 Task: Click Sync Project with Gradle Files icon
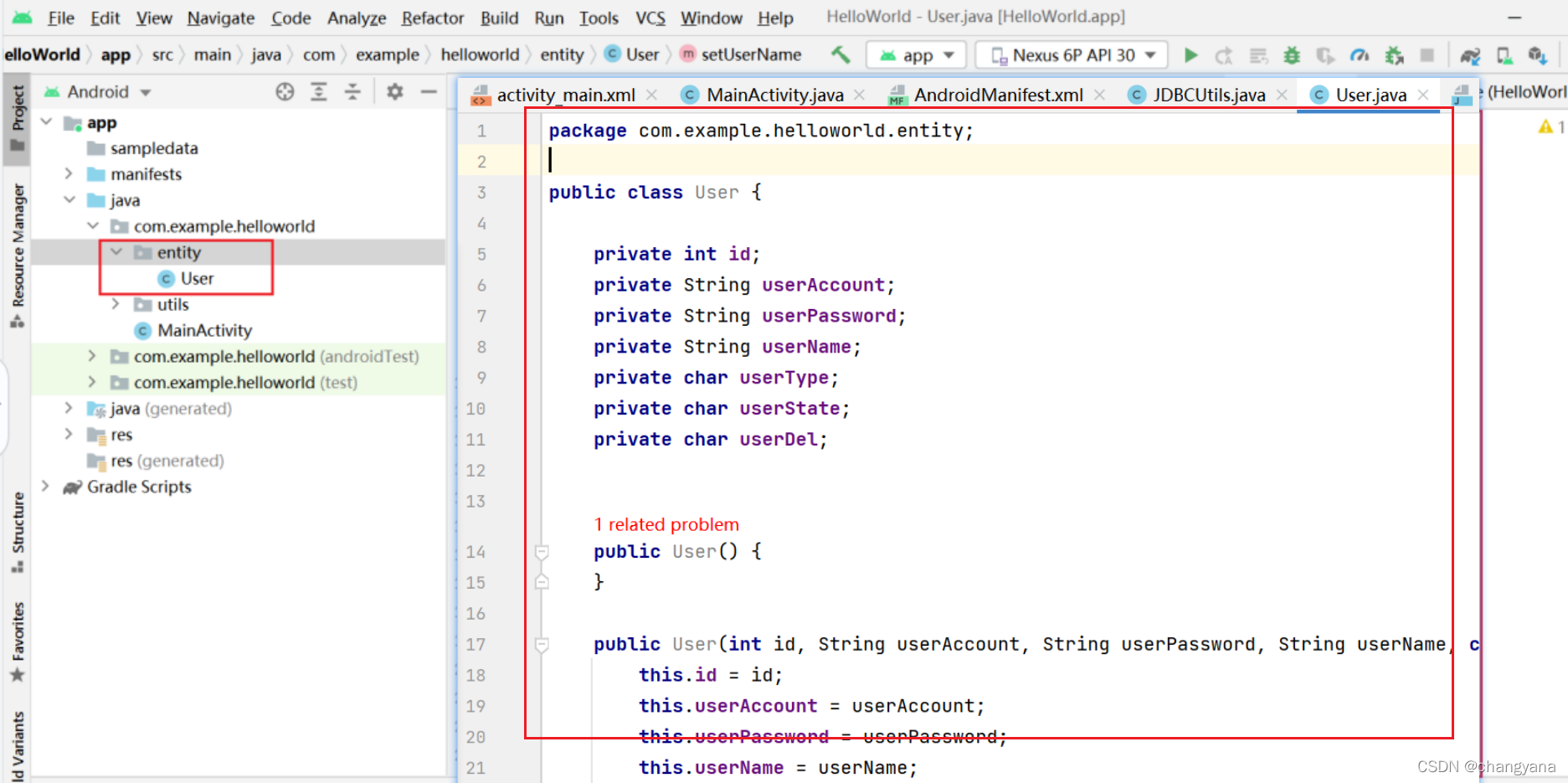pyautogui.click(x=1470, y=55)
